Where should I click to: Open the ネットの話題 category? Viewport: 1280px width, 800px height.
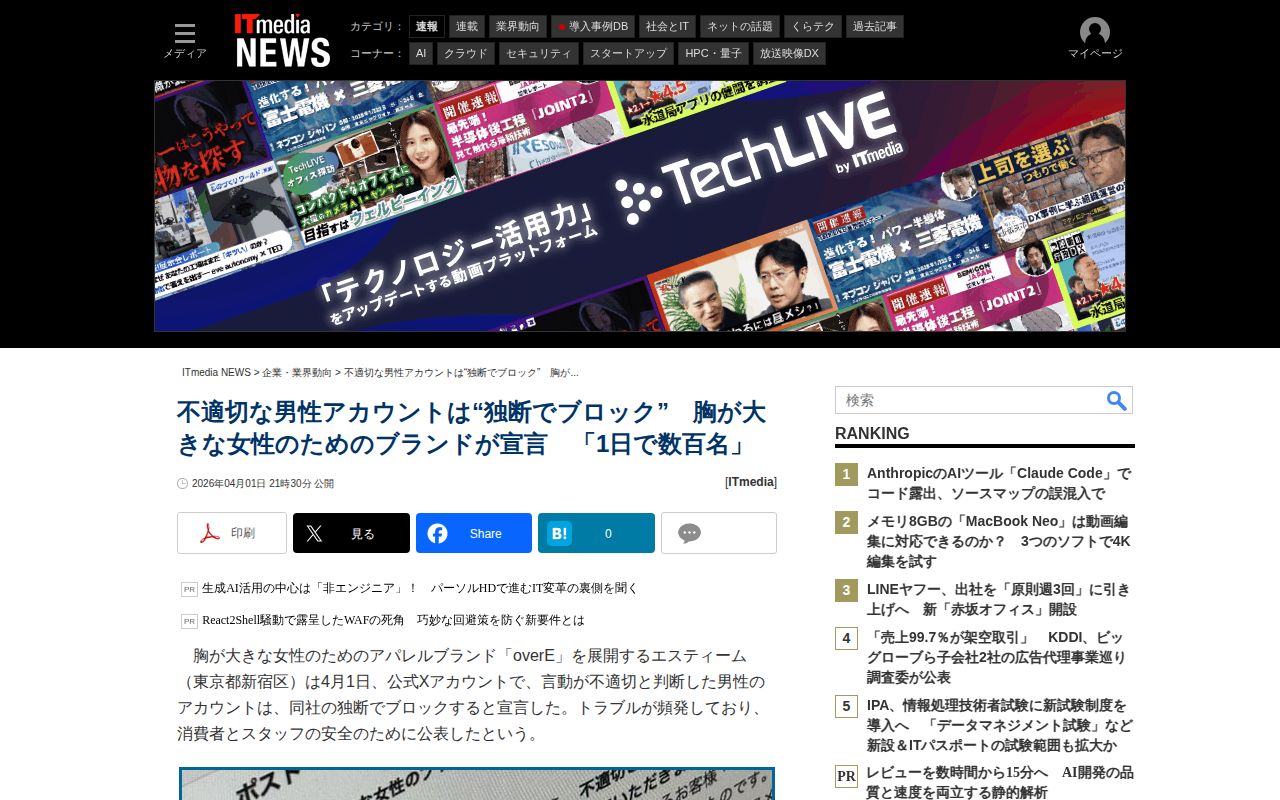[x=740, y=27]
